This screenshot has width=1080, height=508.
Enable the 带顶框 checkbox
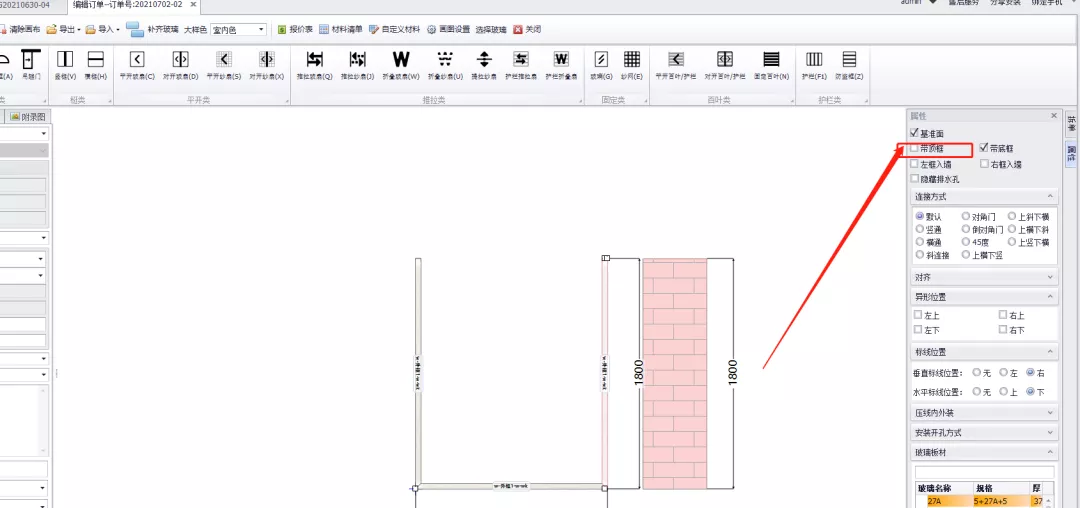tap(915, 148)
